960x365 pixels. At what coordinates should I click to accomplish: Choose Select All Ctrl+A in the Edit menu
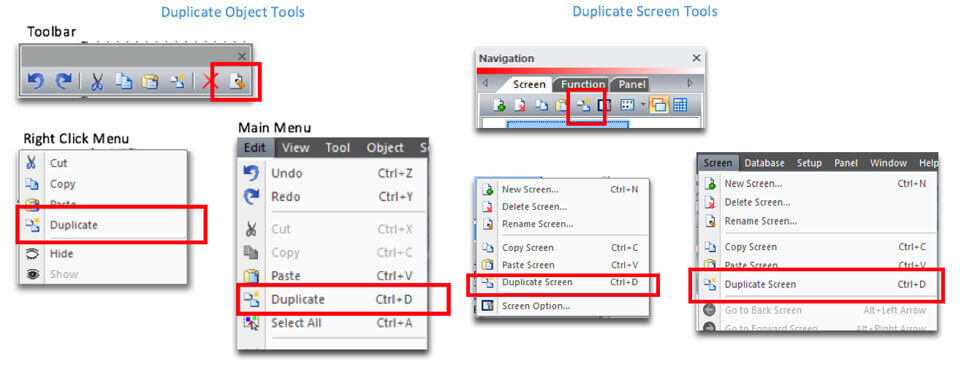332,323
